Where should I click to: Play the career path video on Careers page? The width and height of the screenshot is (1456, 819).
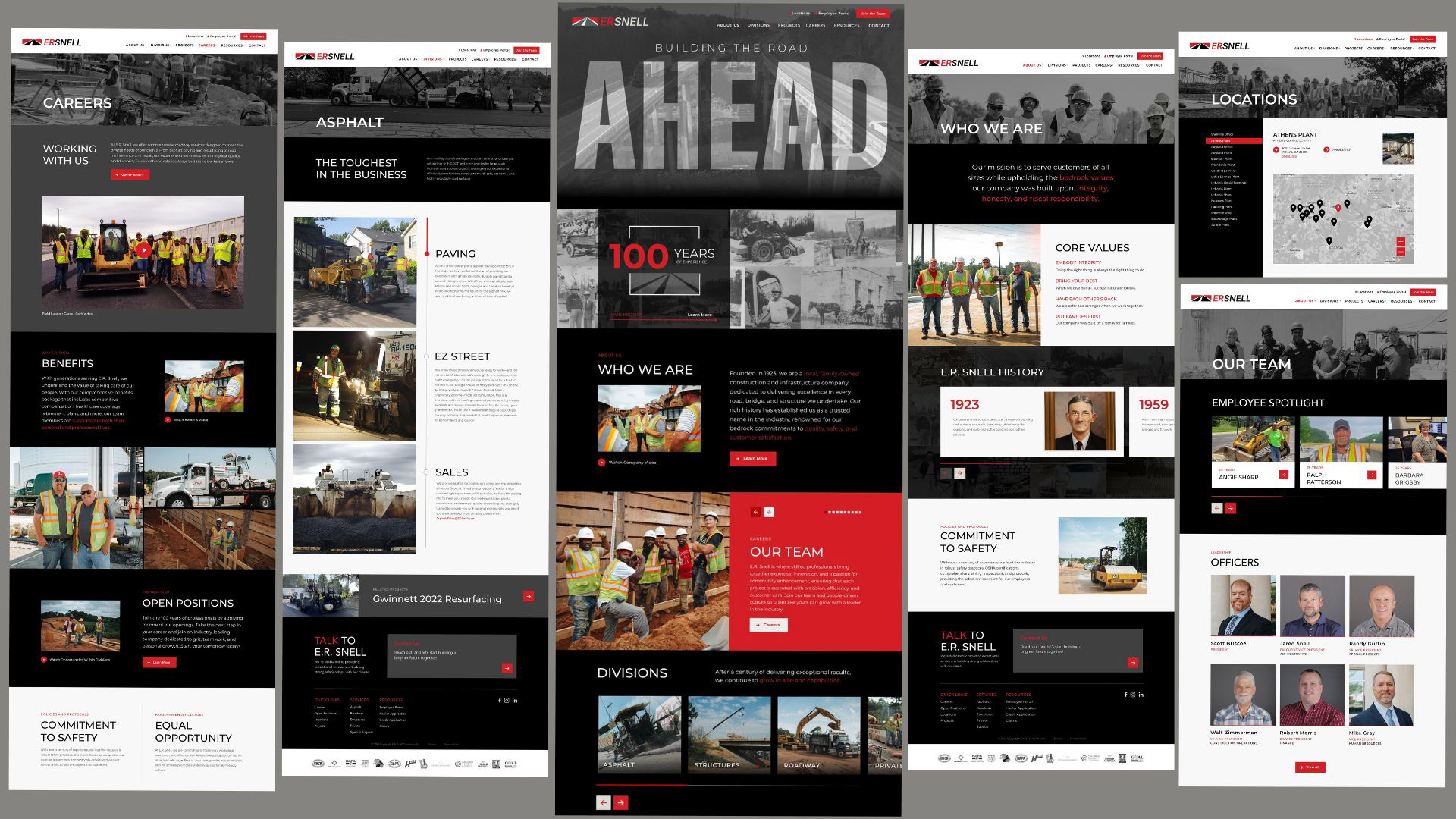(143, 249)
